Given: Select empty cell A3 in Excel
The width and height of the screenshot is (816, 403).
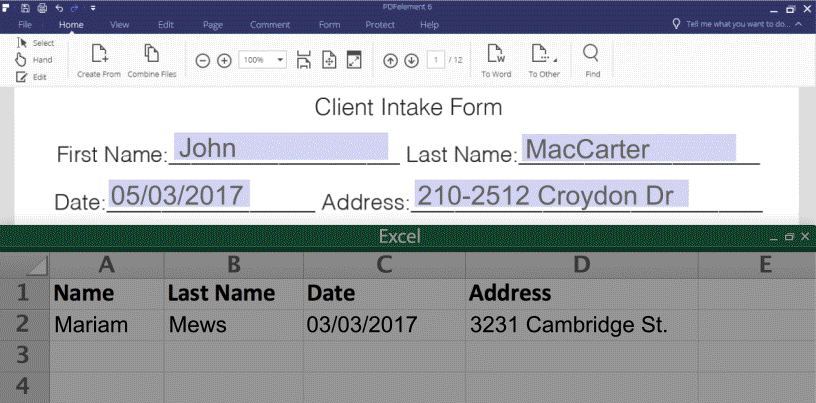Looking at the screenshot, I should [x=107, y=356].
